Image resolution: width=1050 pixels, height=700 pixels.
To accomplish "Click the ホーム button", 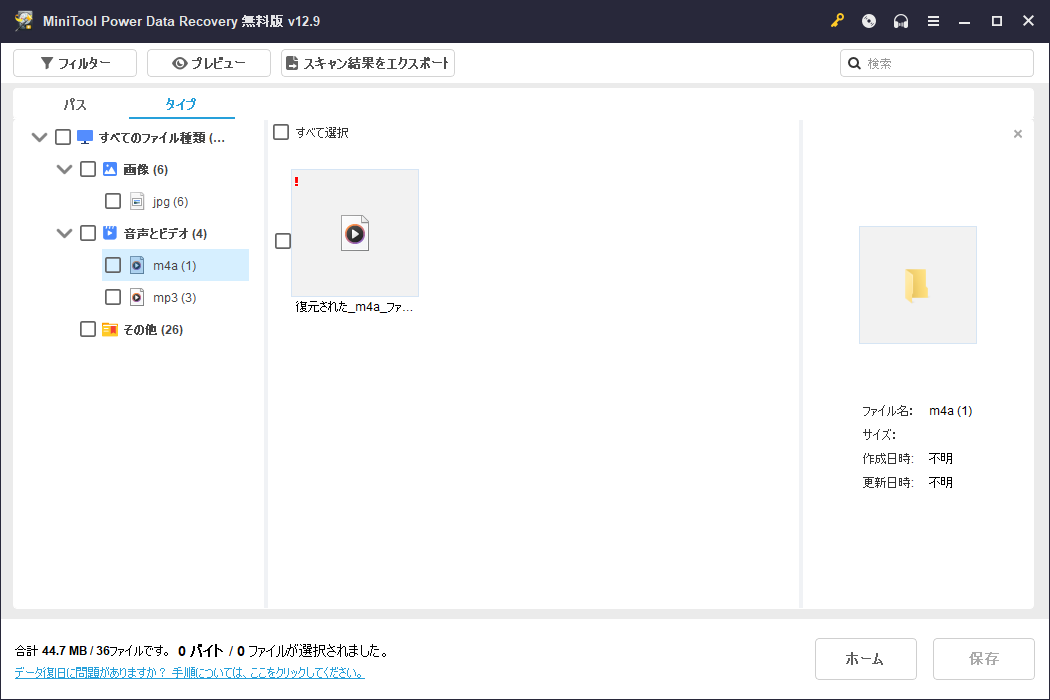I will (x=865, y=658).
